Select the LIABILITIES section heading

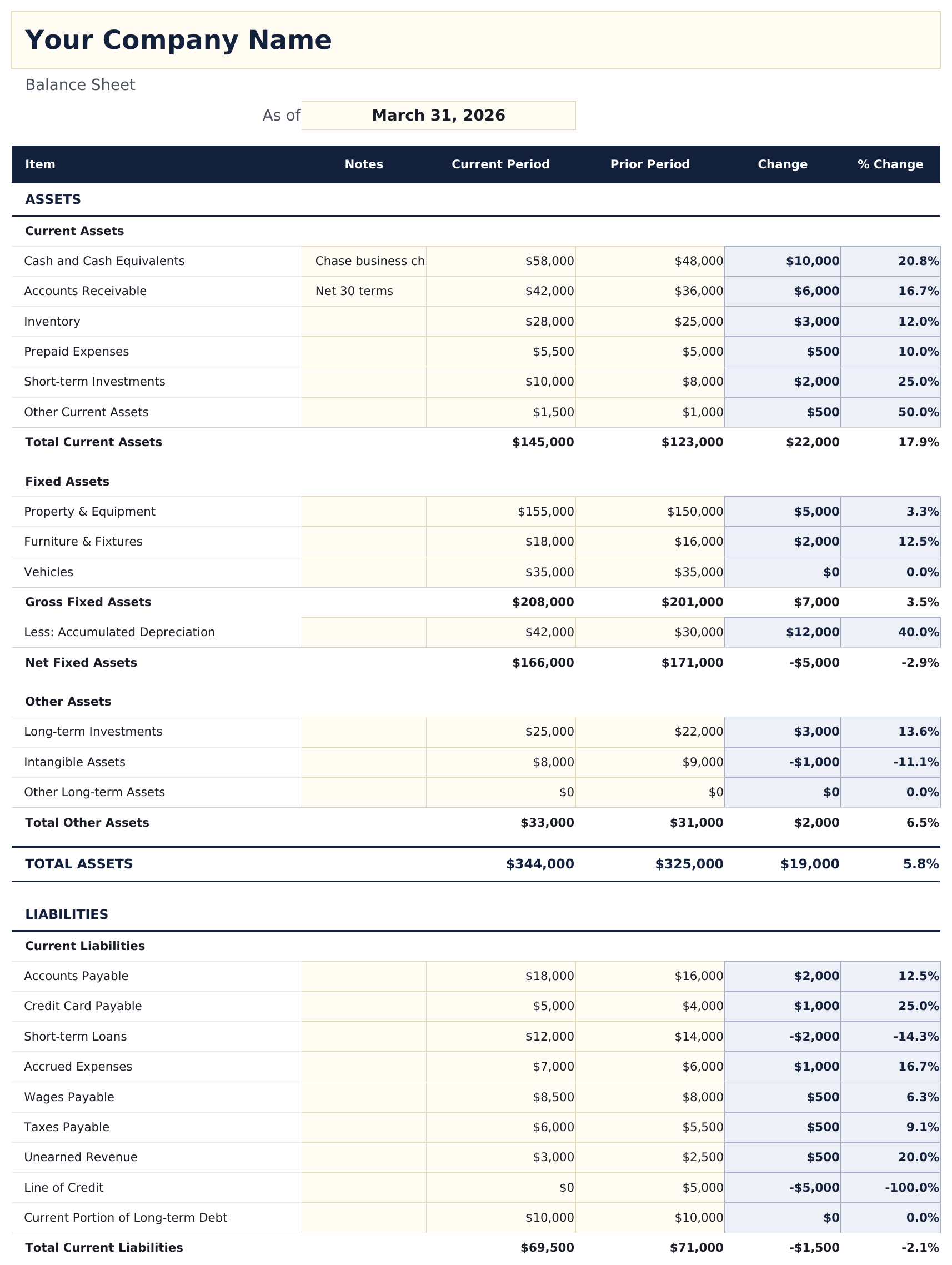pos(66,914)
